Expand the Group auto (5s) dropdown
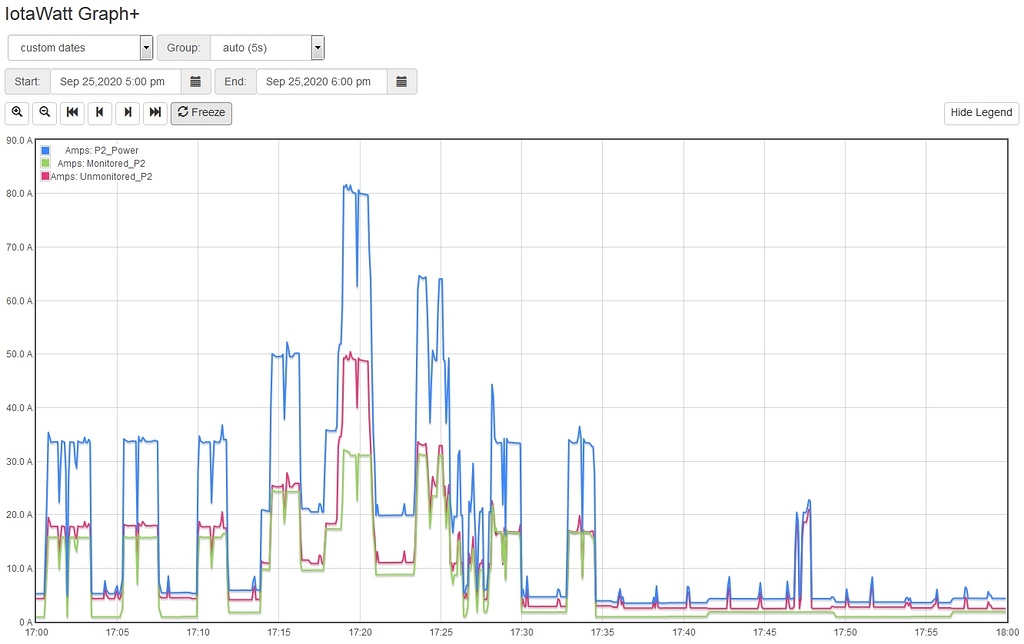 [x=268, y=48]
